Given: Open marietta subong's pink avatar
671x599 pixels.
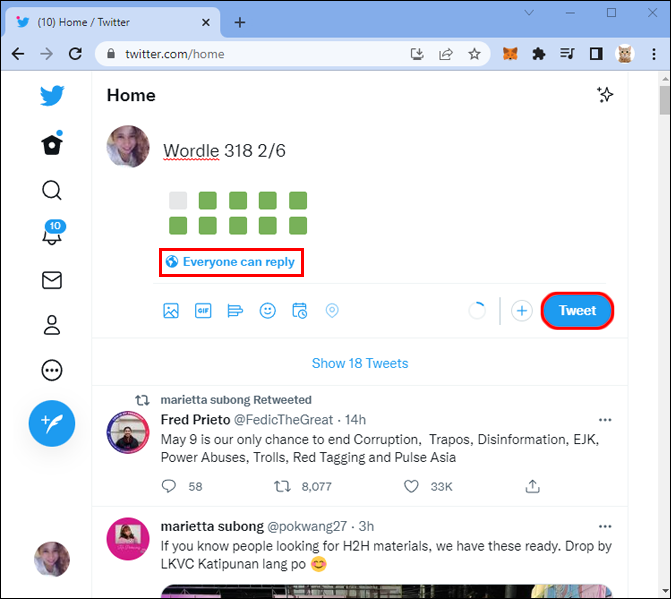Looking at the screenshot, I should point(128,539).
